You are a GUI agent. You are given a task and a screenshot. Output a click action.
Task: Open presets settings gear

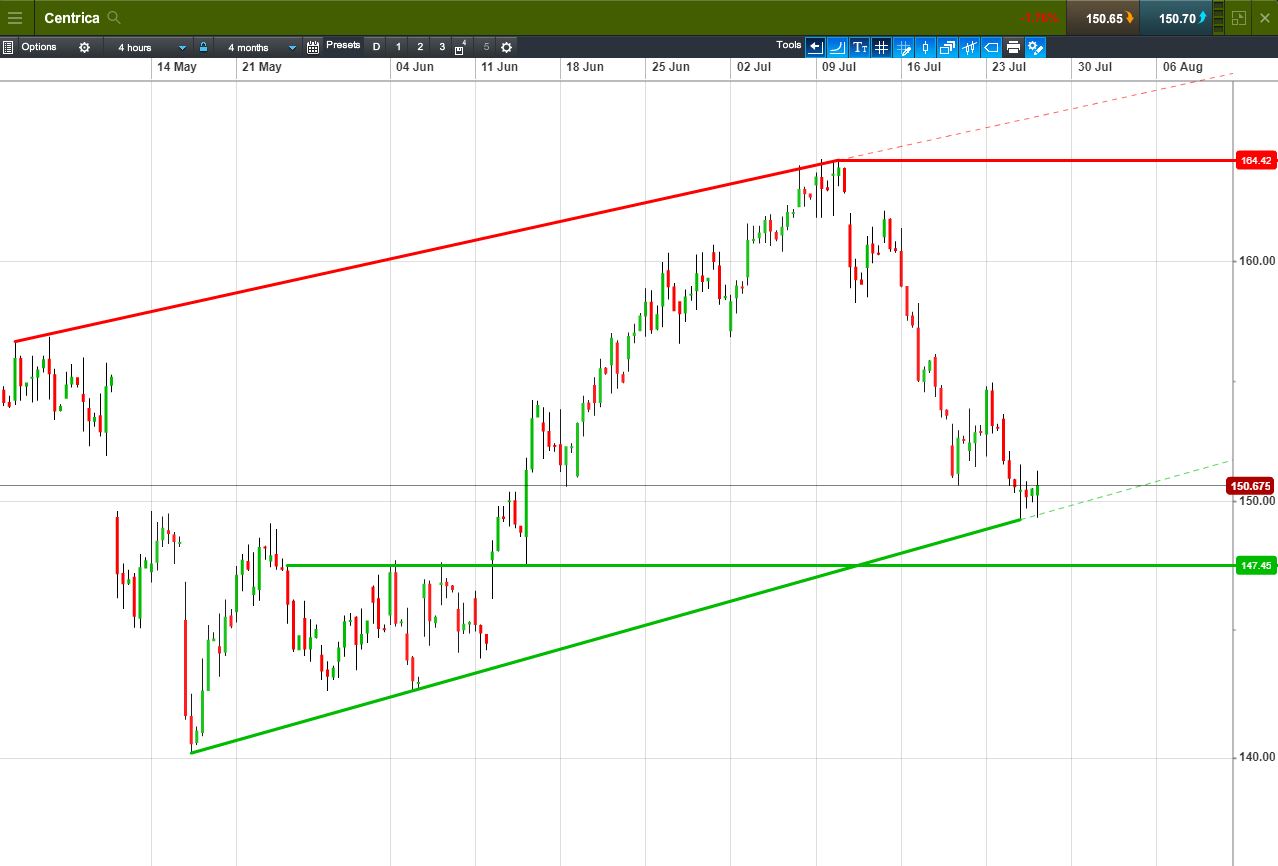(x=506, y=47)
